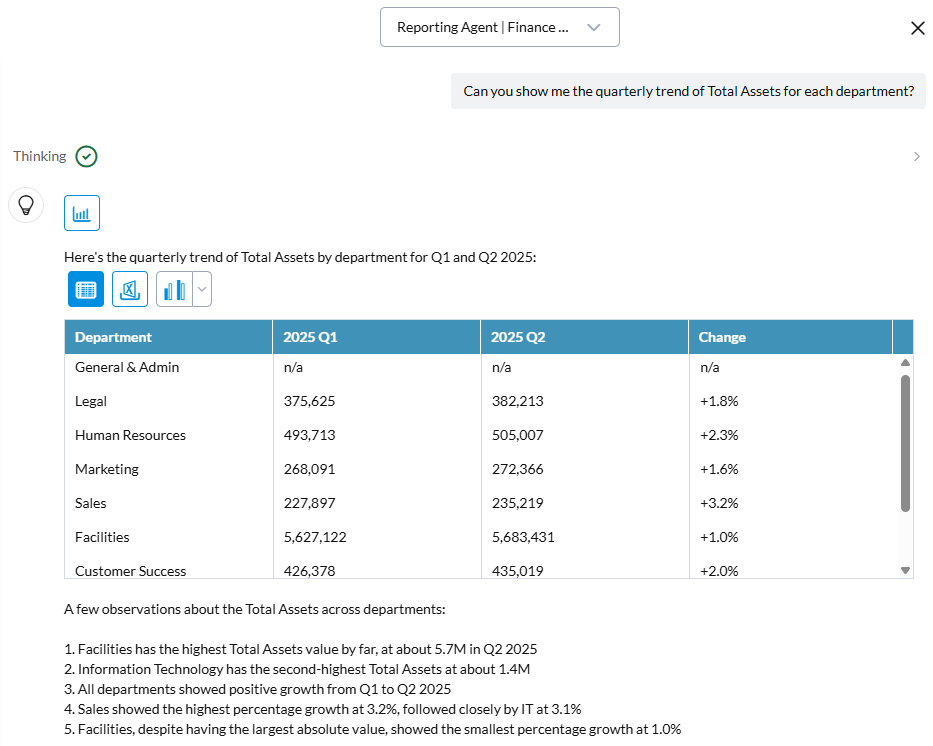This screenshot has height=746, width=933.
Task: Open chart type dropdown arrow
Action: click(202, 289)
